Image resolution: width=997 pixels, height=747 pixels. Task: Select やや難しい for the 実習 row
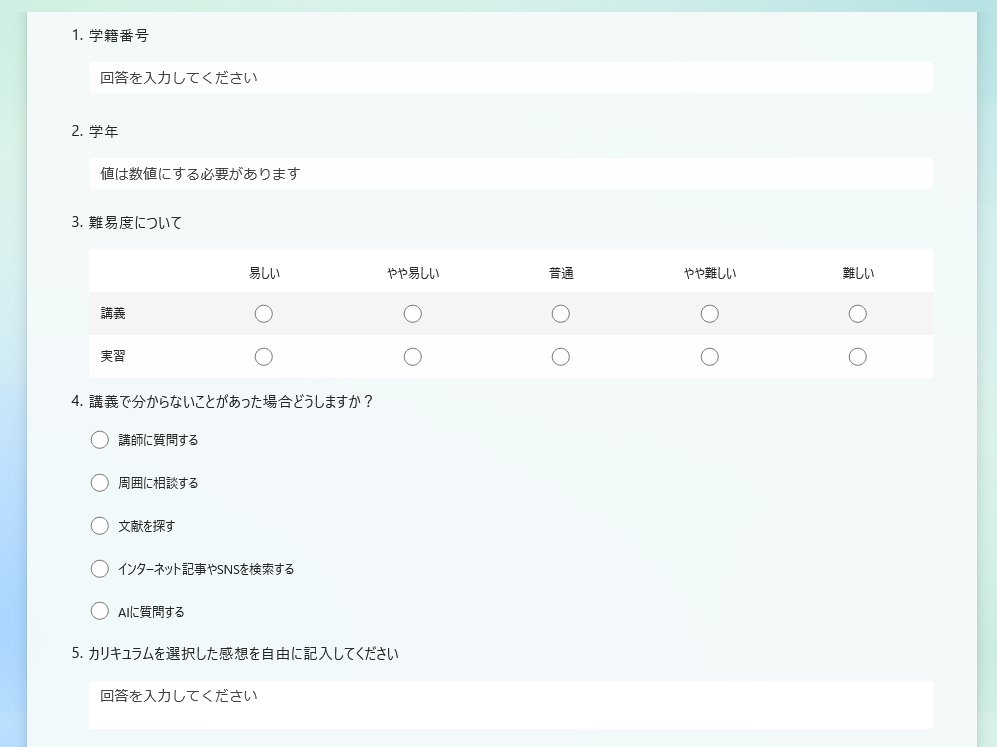[x=710, y=357]
